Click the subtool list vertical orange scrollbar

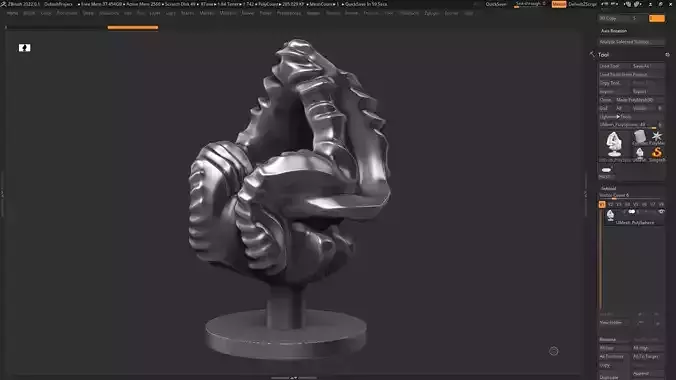tap(601, 259)
